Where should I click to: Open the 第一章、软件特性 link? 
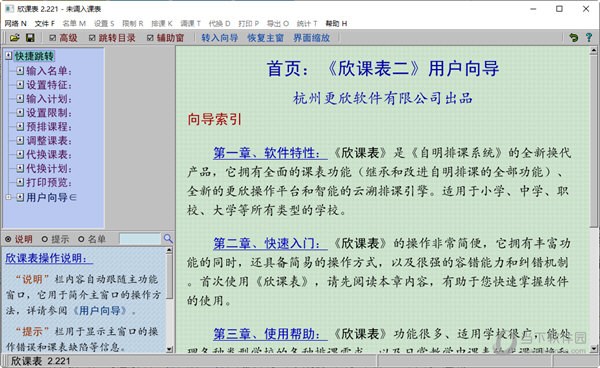[x=270, y=153]
